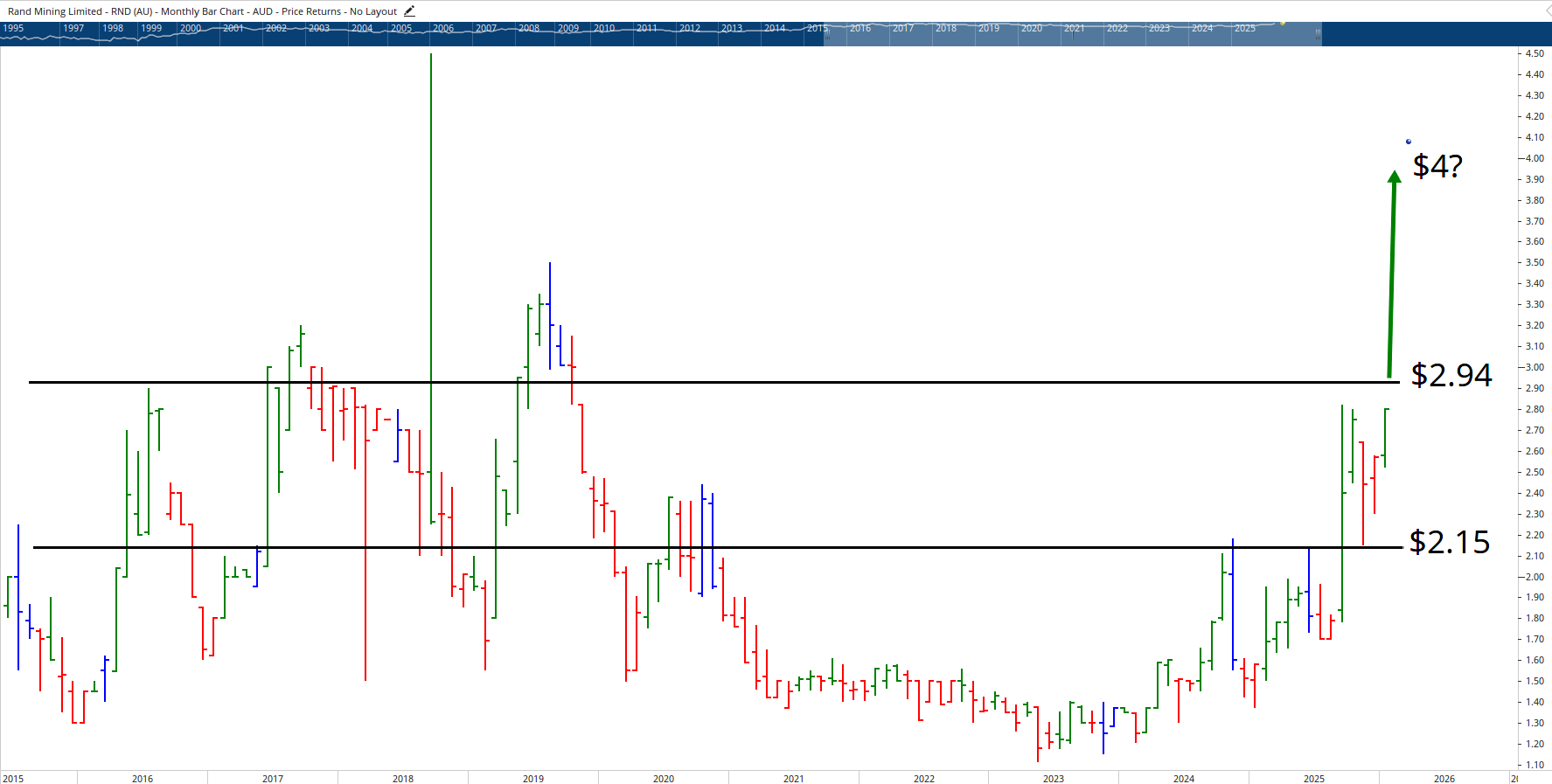This screenshot has width=1552, height=784.
Task: Click the pencil edit icon beside chart title
Action: [409, 11]
